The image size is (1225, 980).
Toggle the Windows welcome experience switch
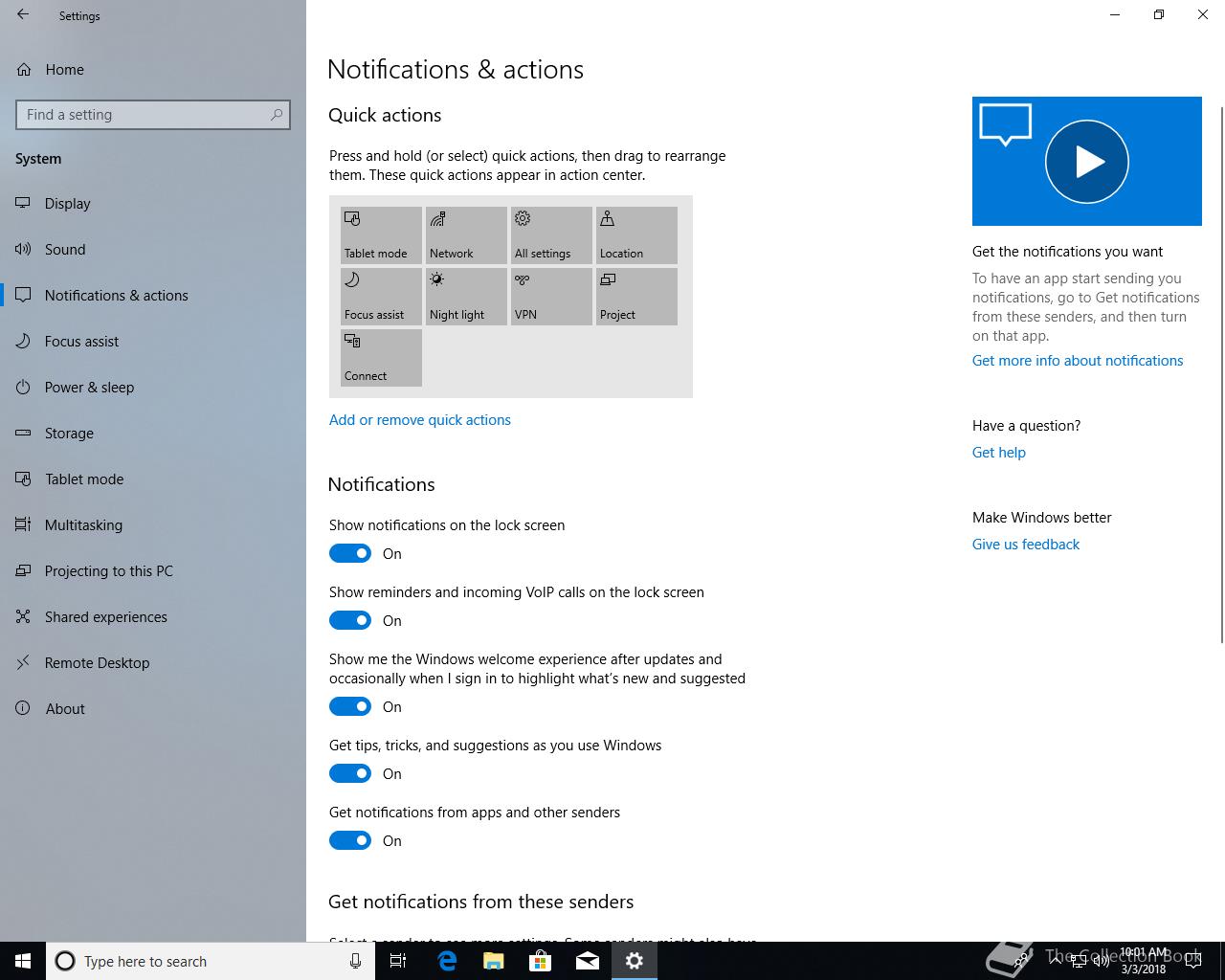tap(350, 706)
